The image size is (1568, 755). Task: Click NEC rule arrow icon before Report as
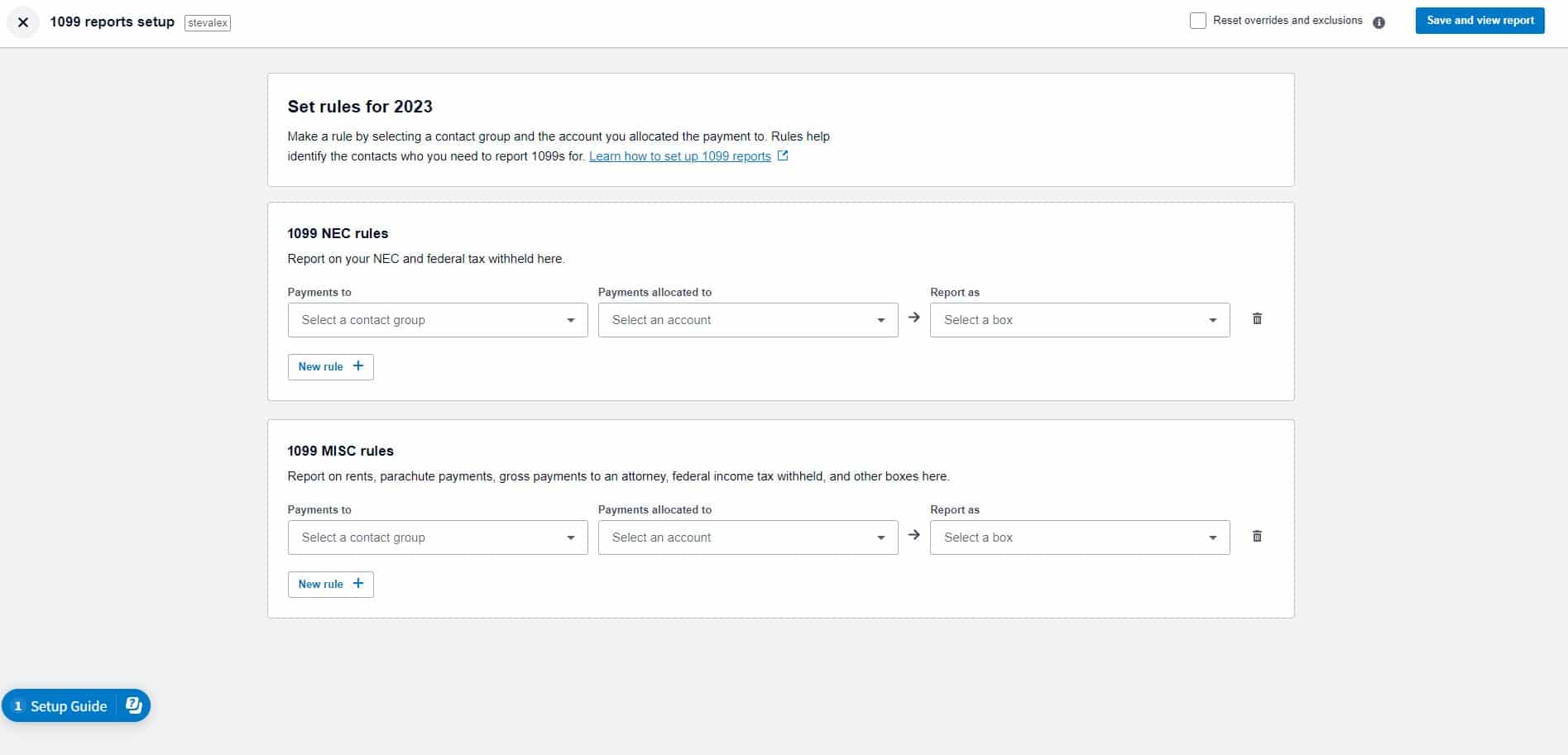tap(914, 318)
